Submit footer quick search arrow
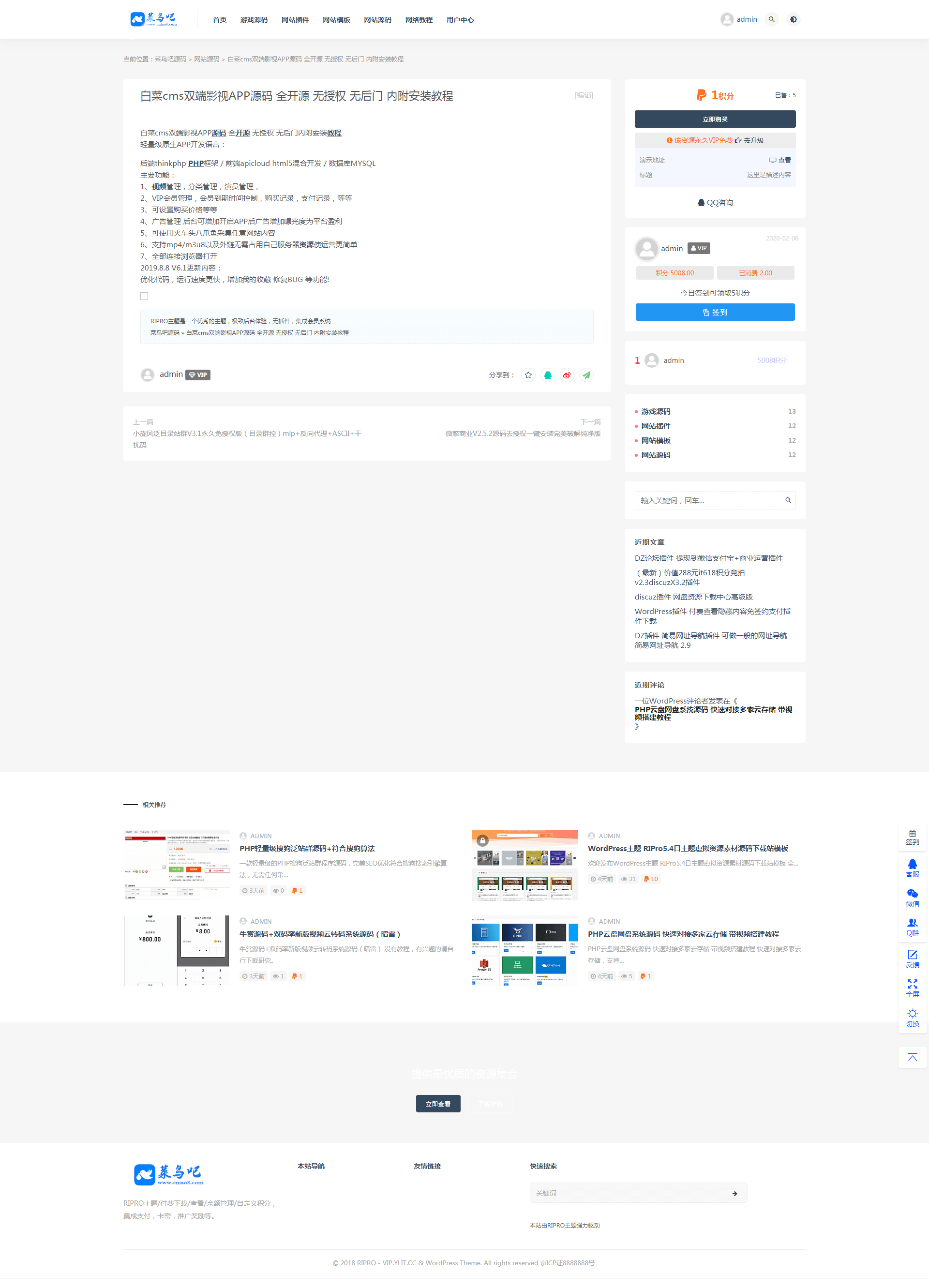Viewport: 929px width, 1288px height. [x=735, y=1193]
